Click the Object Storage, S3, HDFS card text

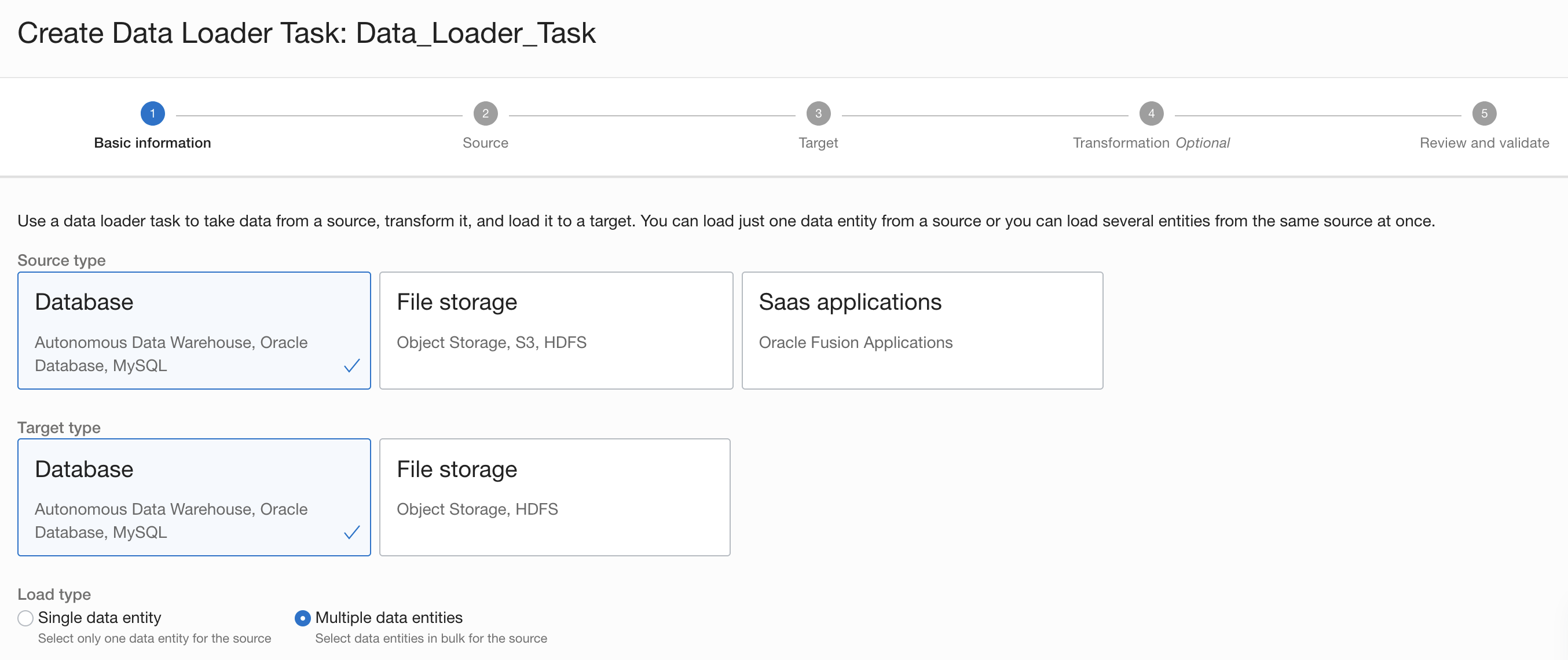(491, 342)
